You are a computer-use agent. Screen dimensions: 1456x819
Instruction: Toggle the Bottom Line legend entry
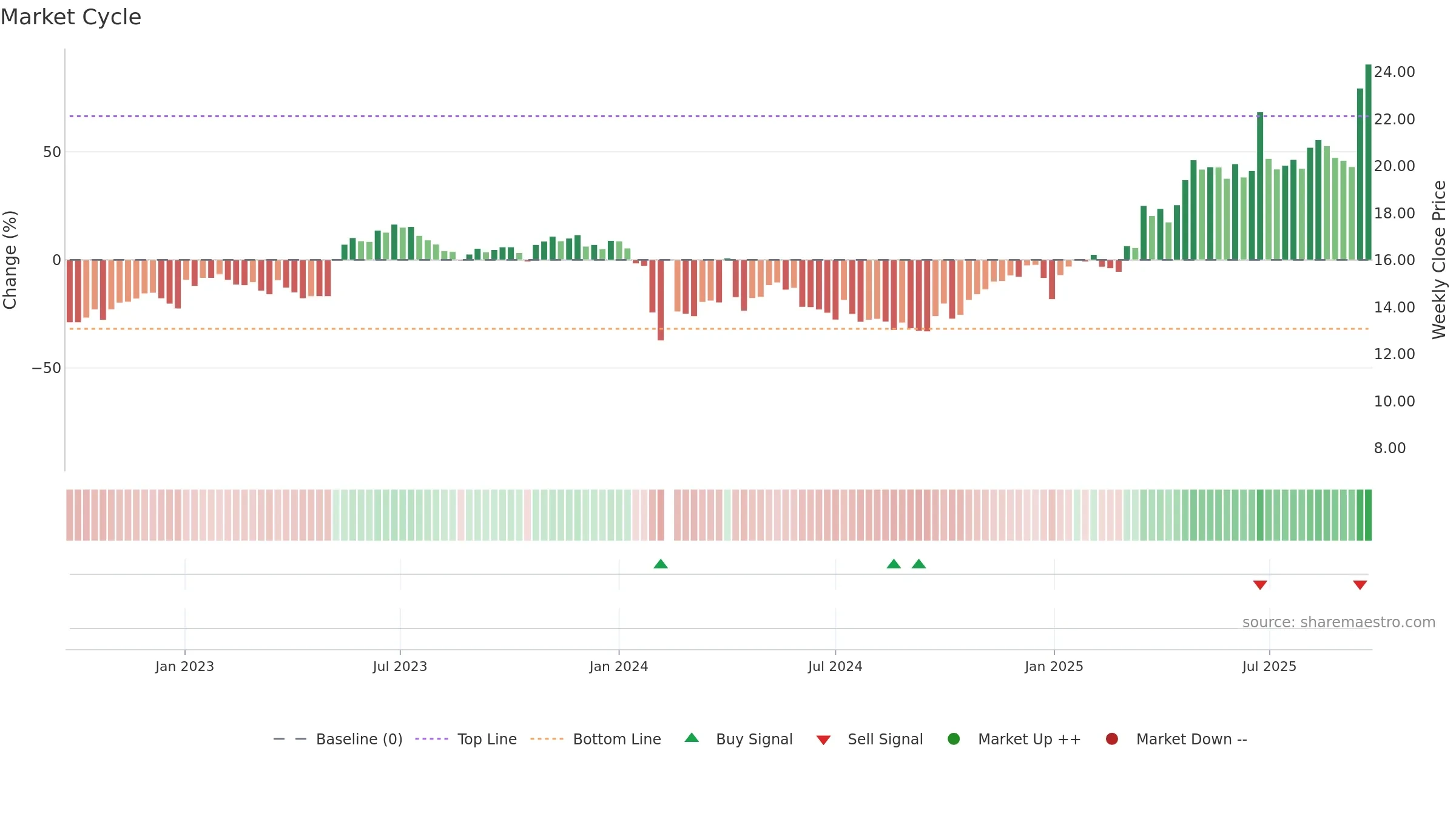596,739
